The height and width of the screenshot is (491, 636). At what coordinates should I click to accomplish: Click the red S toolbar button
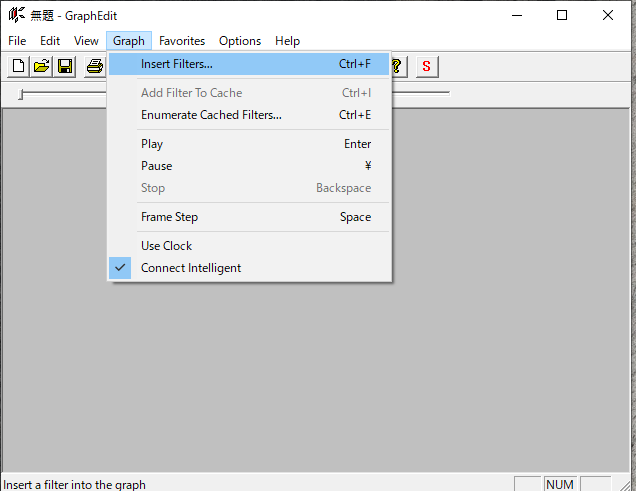click(x=427, y=66)
